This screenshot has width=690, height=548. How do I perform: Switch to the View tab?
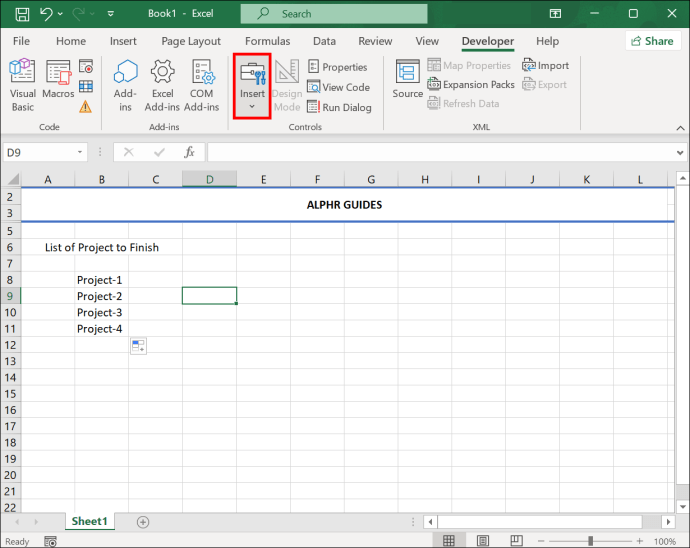pyautogui.click(x=427, y=41)
